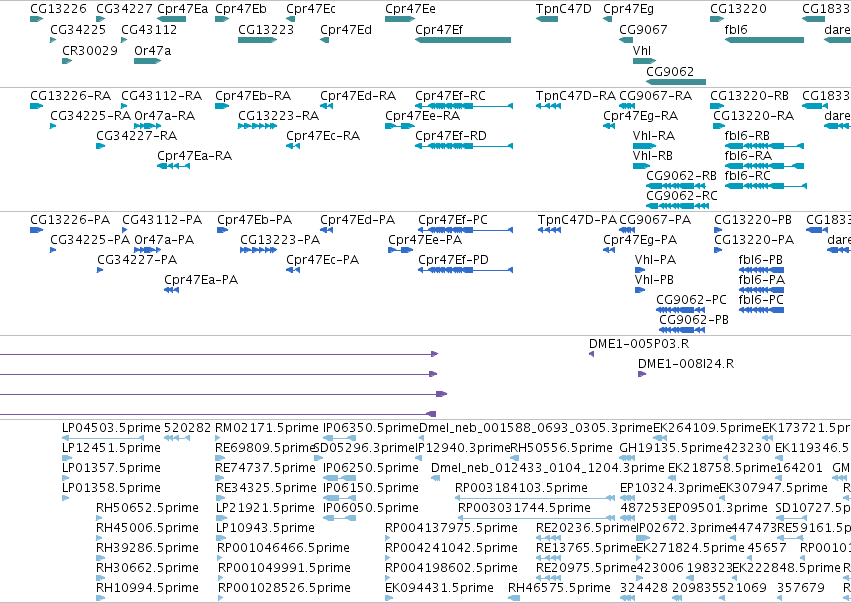Select the TpnC47D-PA protein label

(x=577, y=220)
